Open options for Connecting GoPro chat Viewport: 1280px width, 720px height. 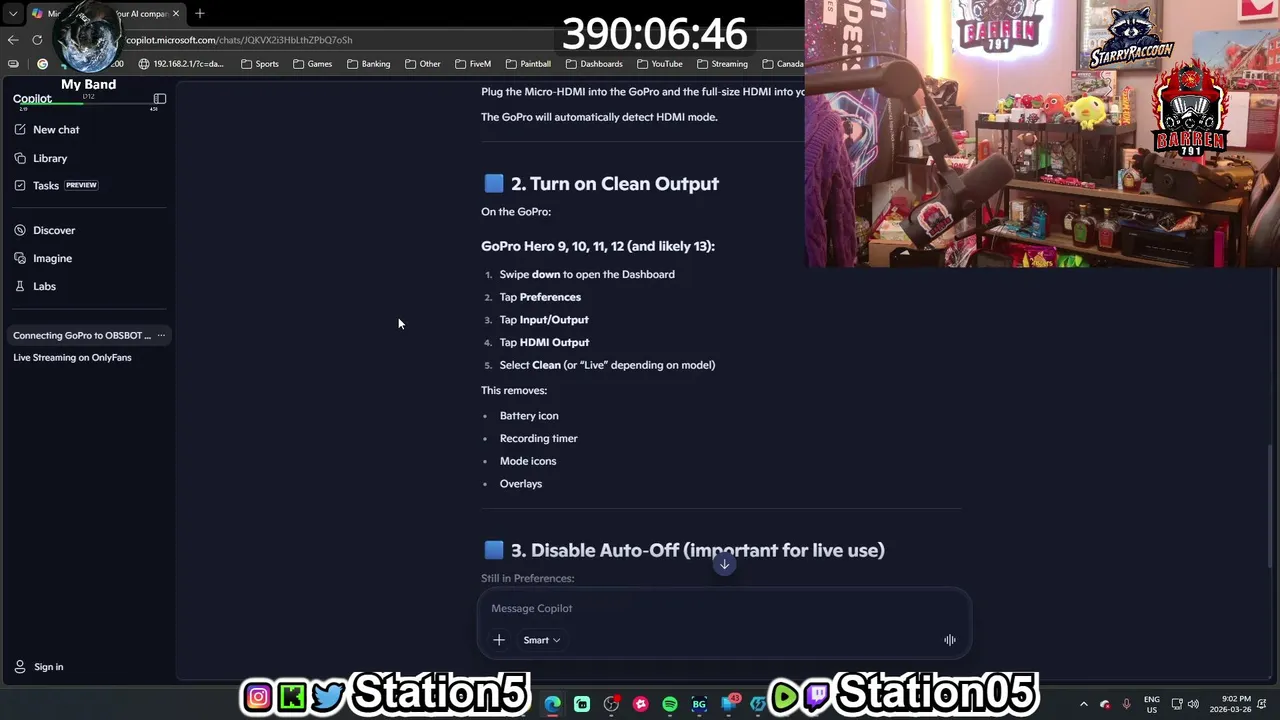point(161,336)
